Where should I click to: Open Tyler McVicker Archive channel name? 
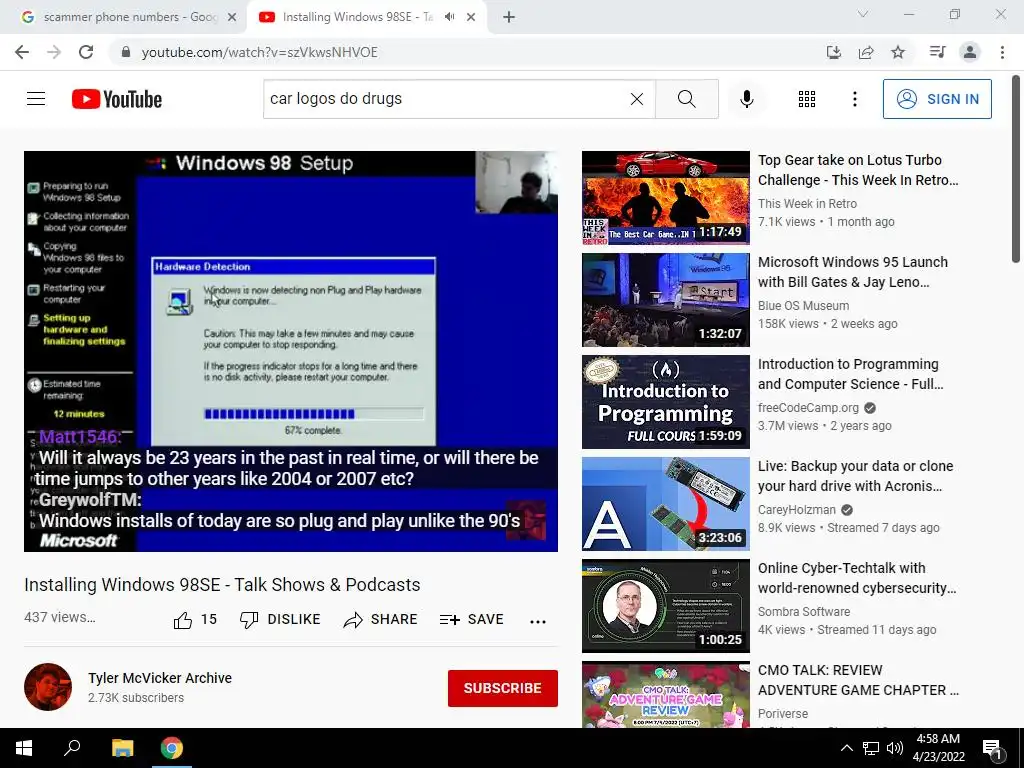click(160, 678)
